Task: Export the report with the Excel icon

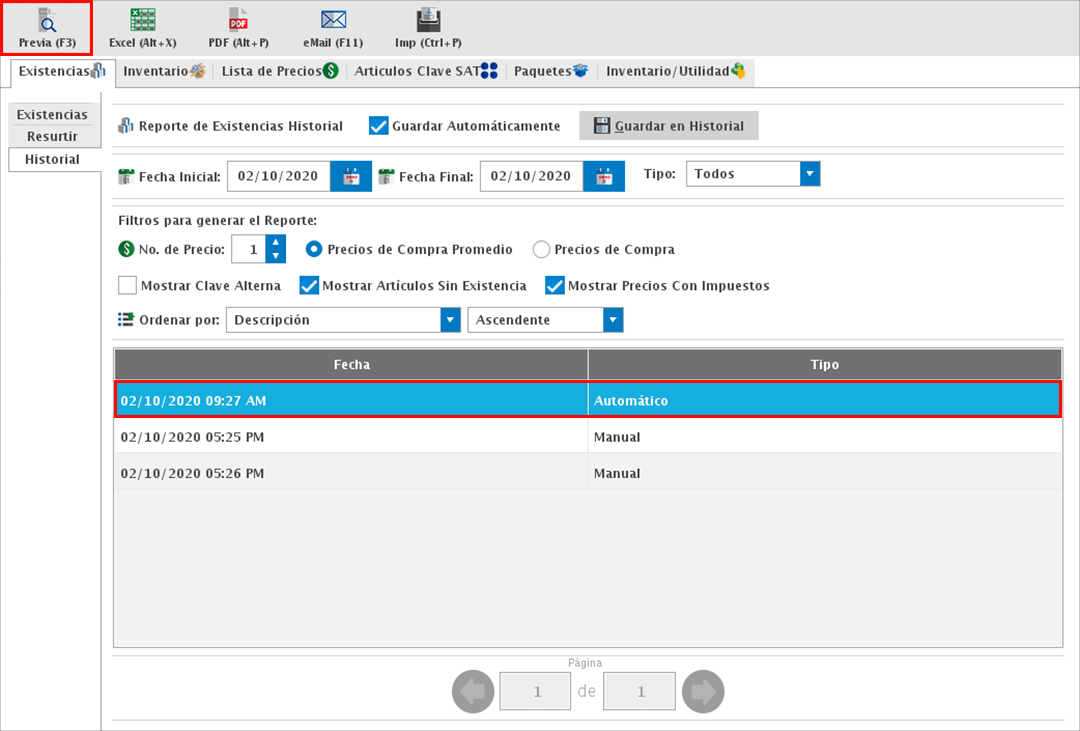Action: click(x=142, y=28)
